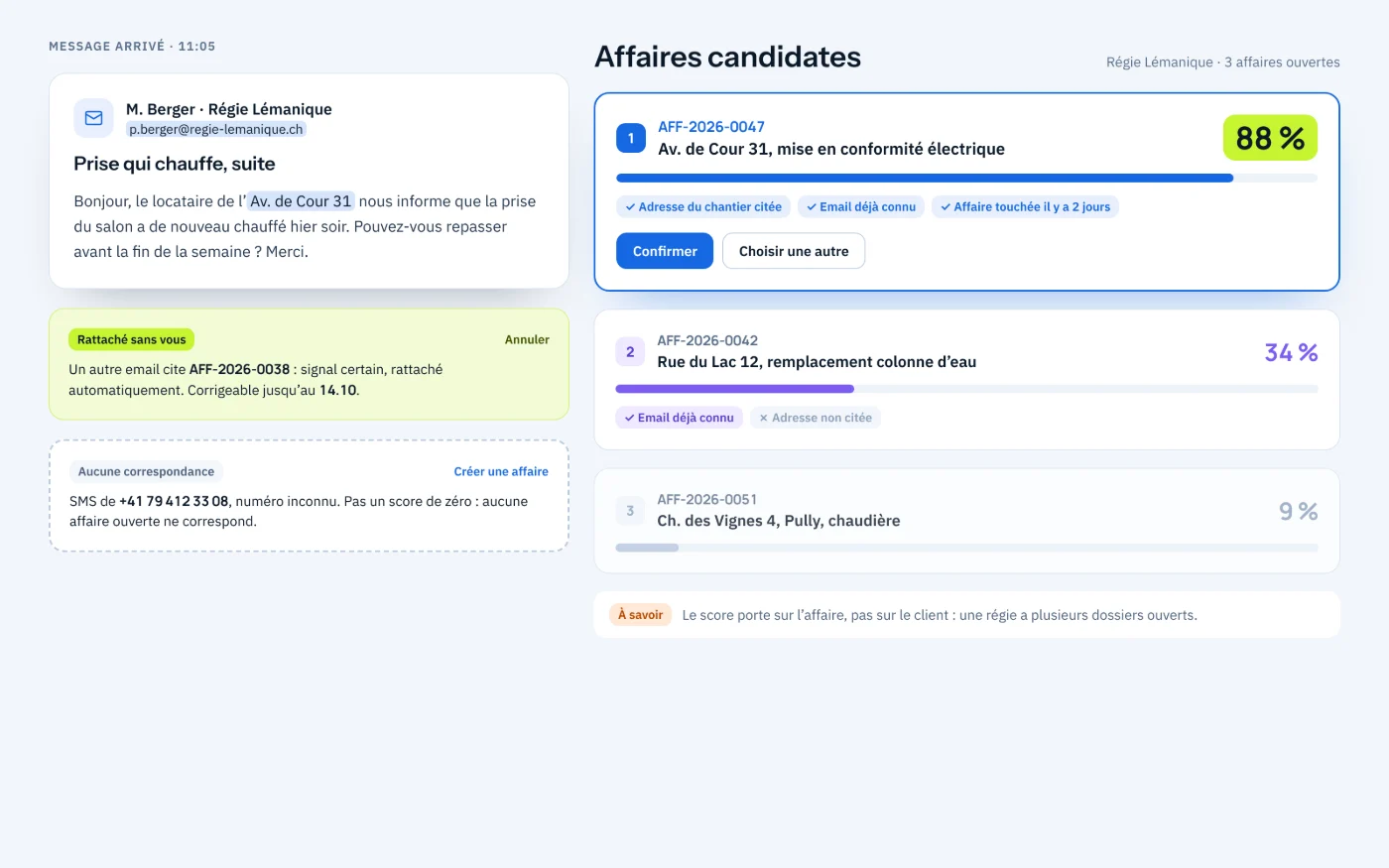Click the envelope icon beside M. Berger

93,118
